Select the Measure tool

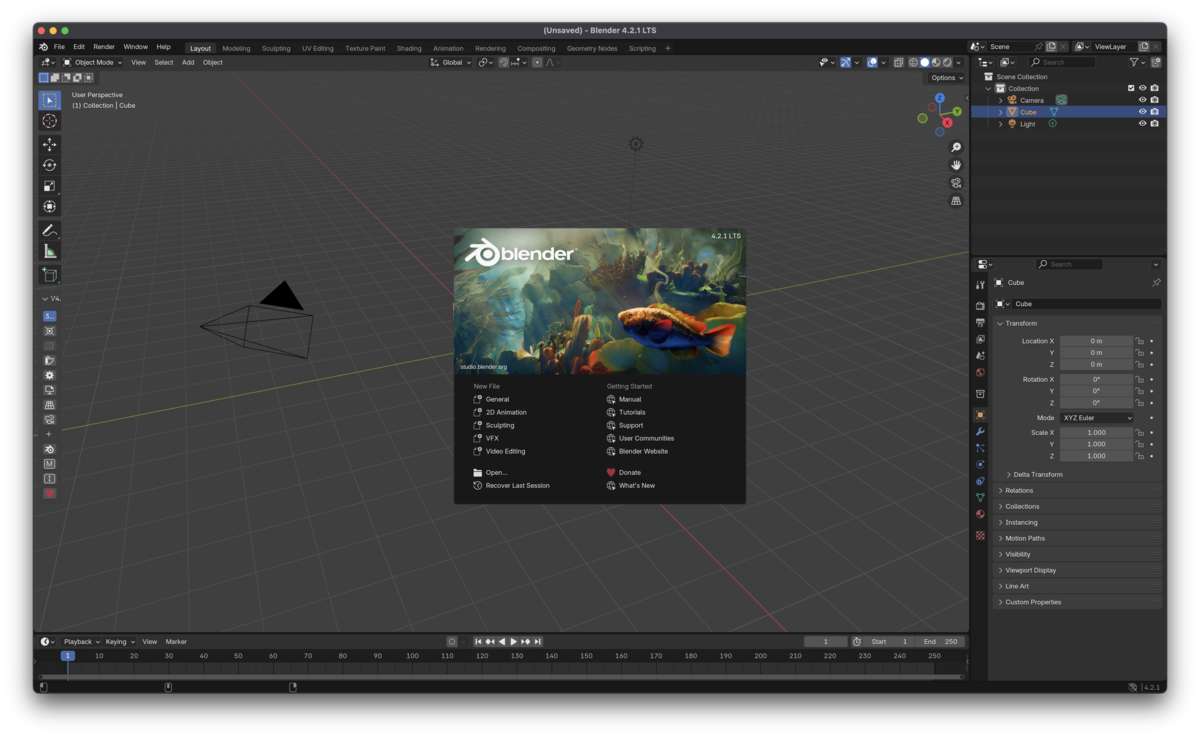click(49, 251)
